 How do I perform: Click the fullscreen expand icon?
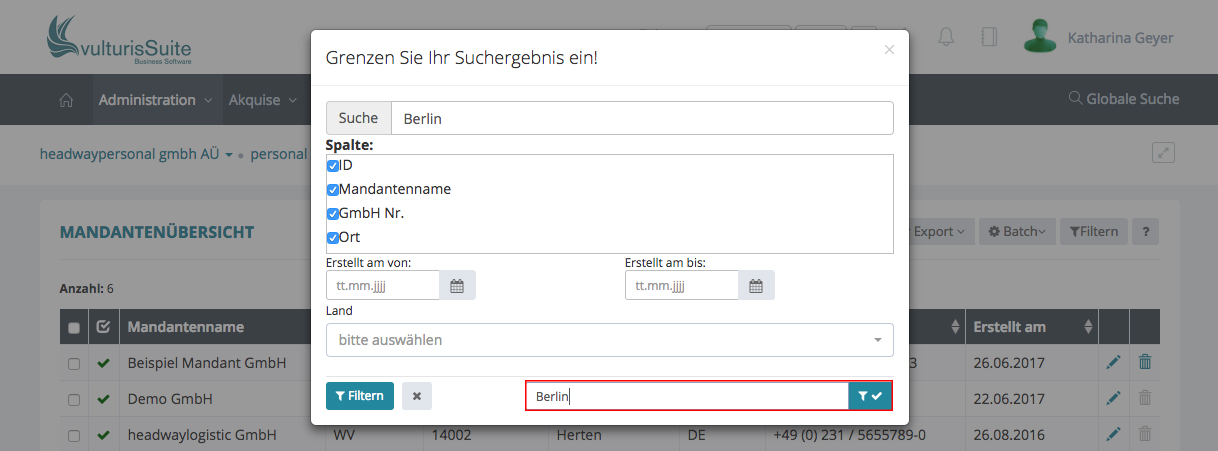click(x=1163, y=153)
